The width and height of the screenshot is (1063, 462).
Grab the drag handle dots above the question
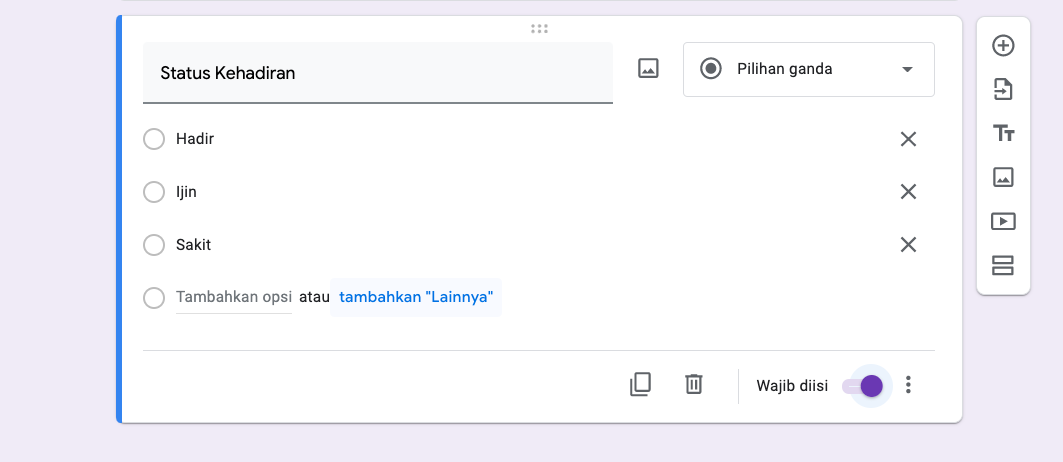[x=539, y=28]
